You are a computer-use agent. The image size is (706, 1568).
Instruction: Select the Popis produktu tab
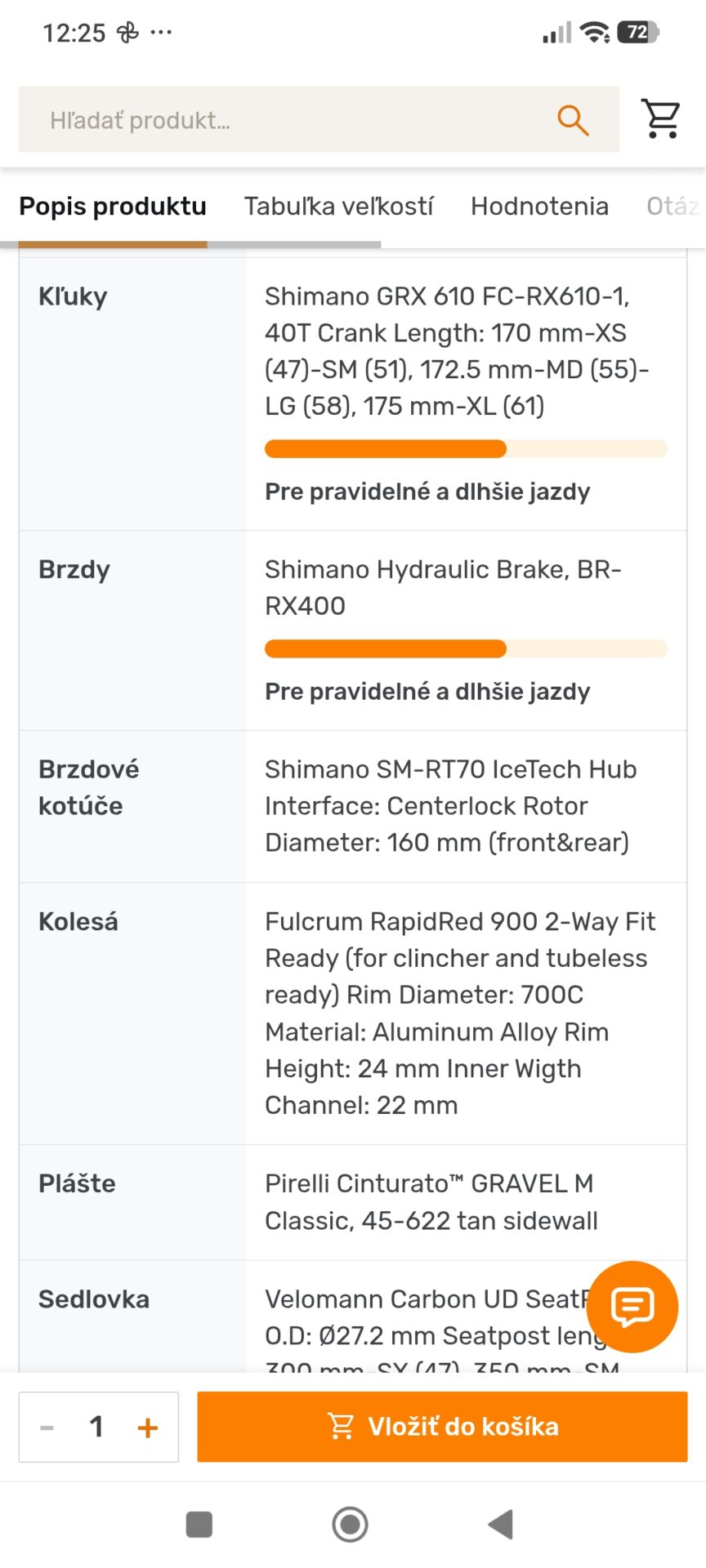(113, 206)
